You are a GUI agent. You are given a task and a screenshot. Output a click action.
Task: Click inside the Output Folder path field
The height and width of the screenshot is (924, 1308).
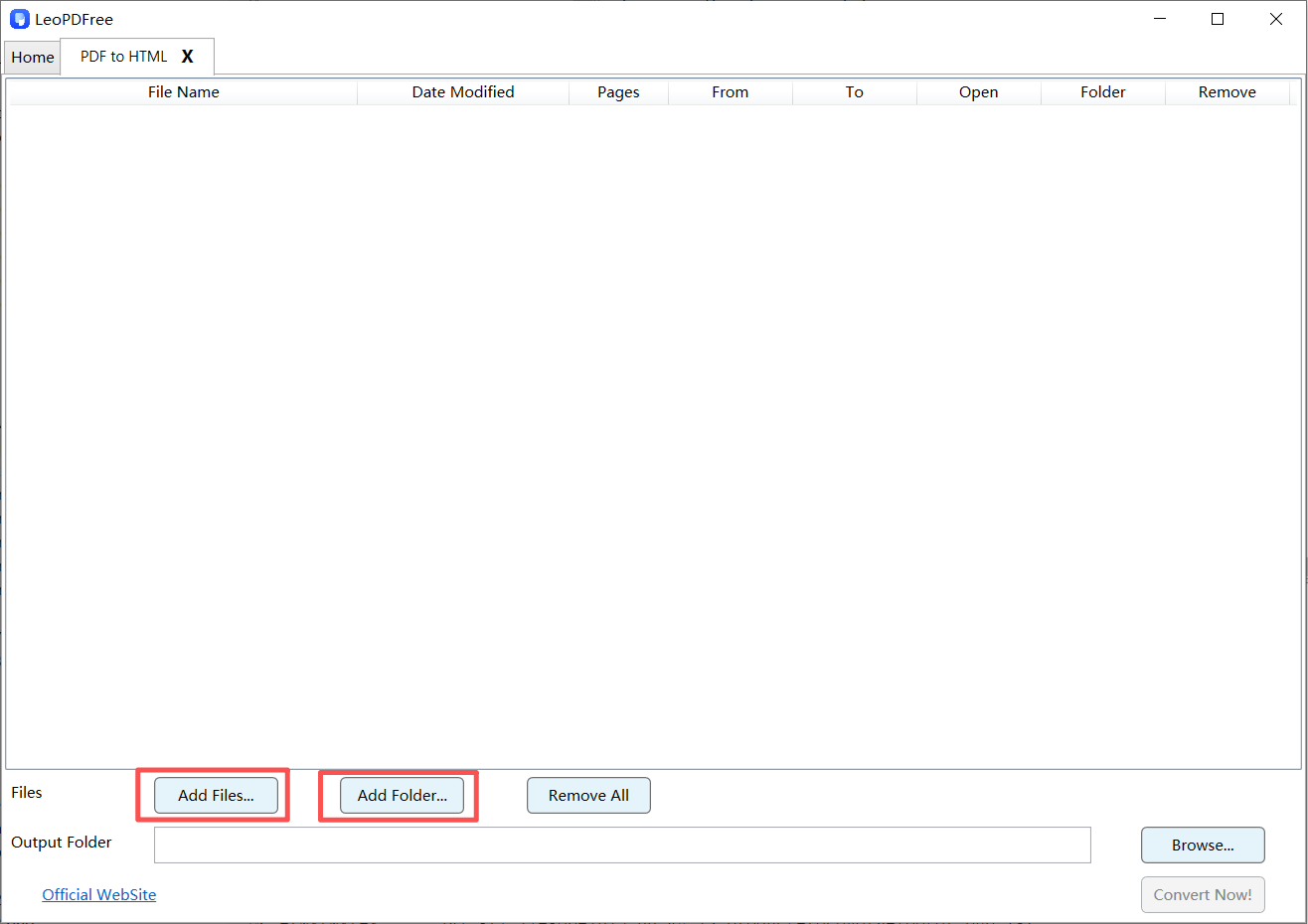coord(622,845)
